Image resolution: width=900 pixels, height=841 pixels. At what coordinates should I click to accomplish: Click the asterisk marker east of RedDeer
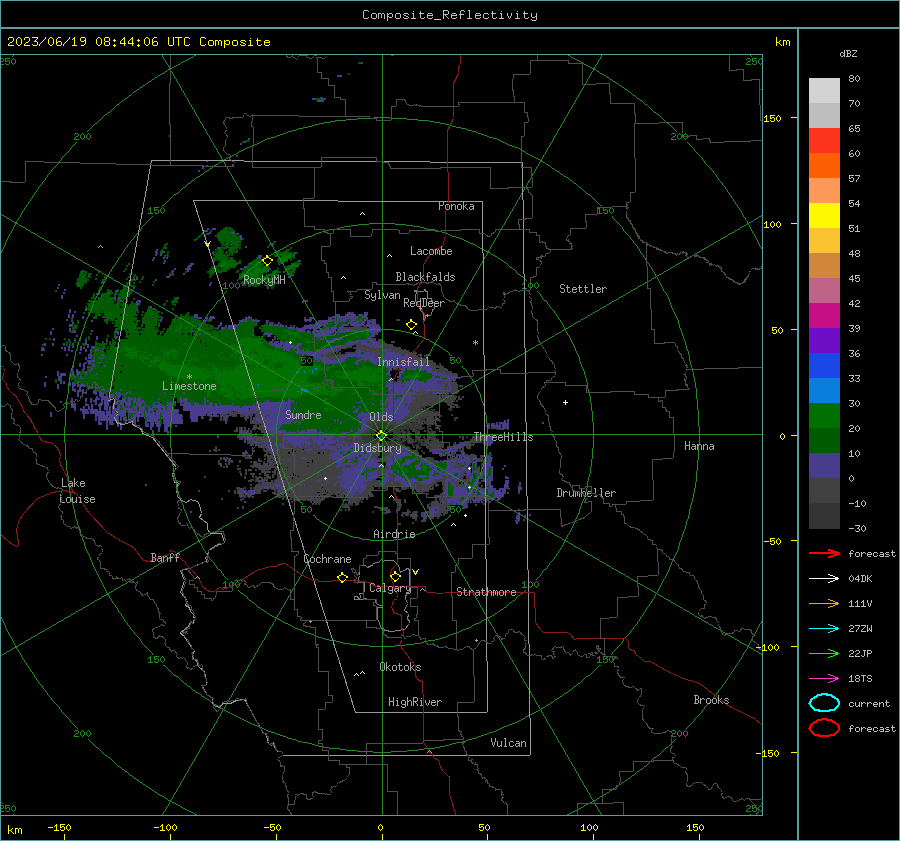[475, 343]
